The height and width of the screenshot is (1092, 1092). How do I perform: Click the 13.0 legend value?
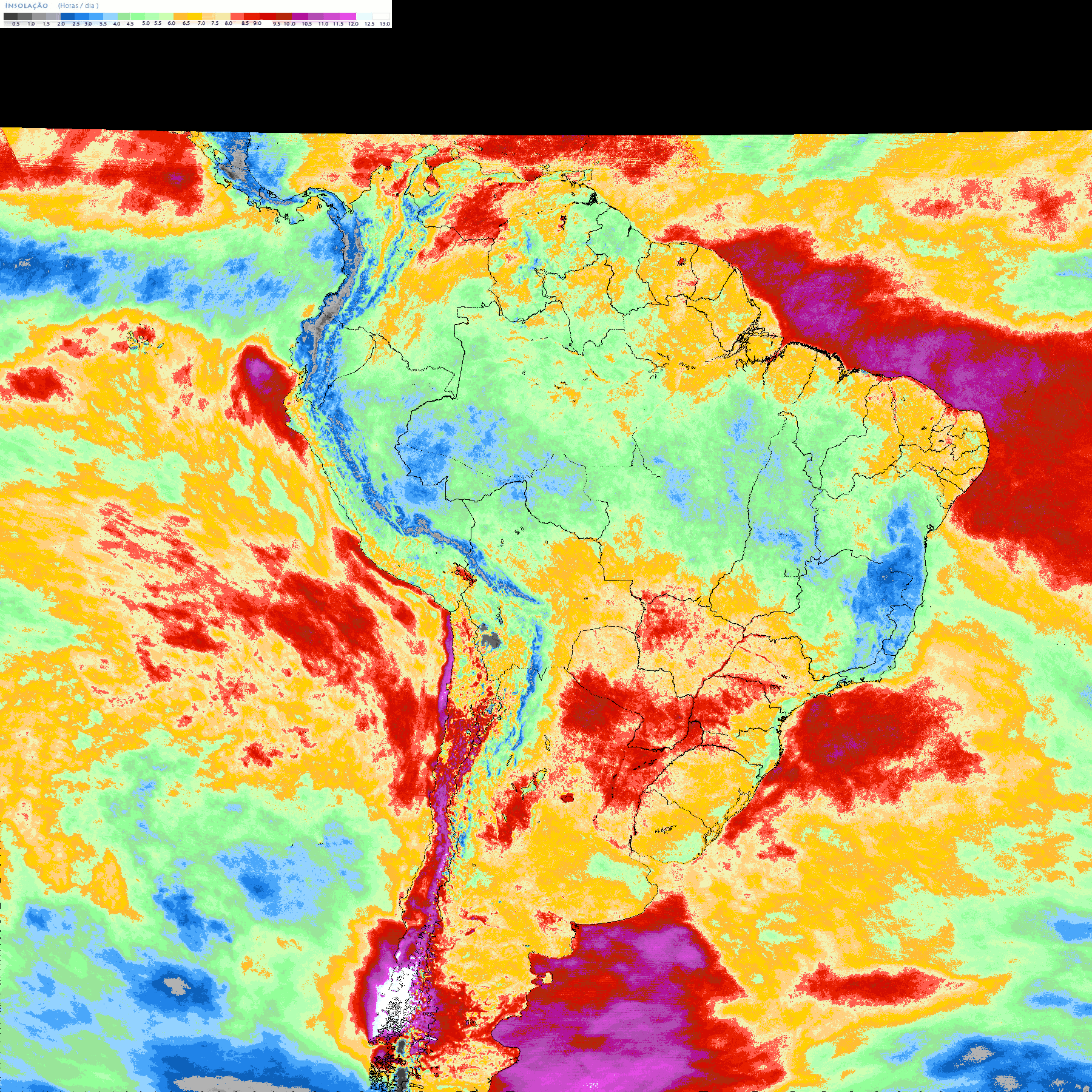click(385, 24)
